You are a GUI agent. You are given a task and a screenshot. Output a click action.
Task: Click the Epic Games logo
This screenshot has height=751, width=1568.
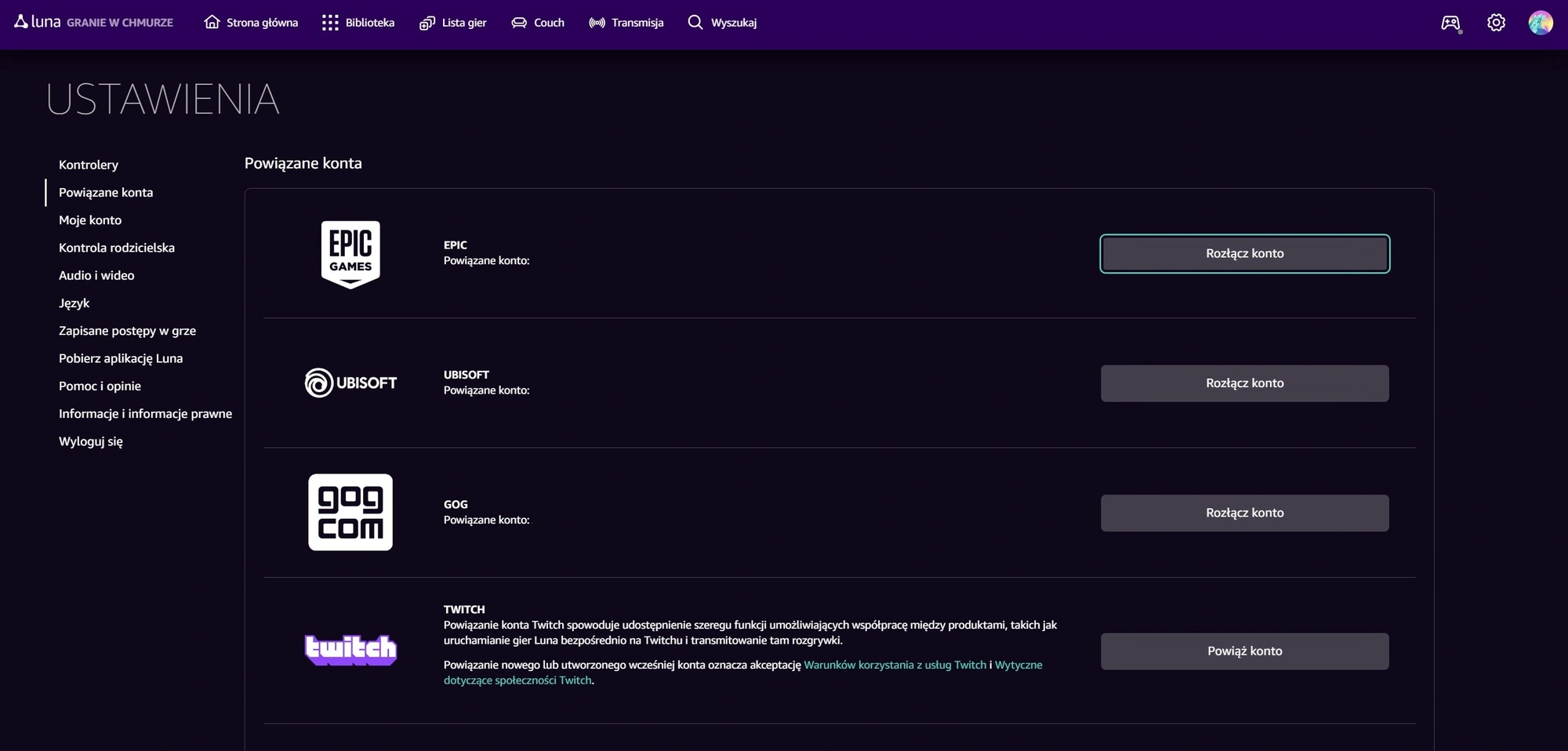[350, 254]
